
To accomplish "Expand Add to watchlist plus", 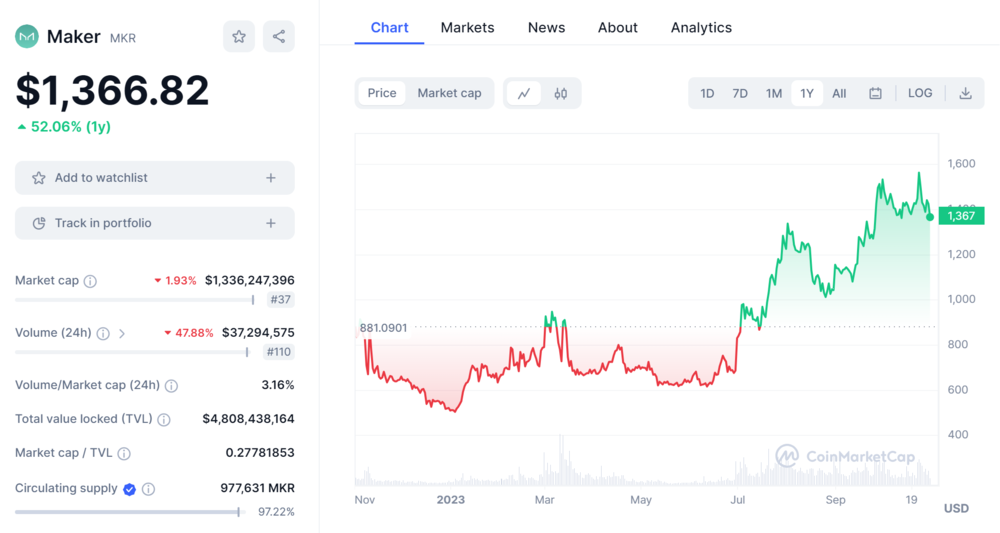I will coord(270,178).
